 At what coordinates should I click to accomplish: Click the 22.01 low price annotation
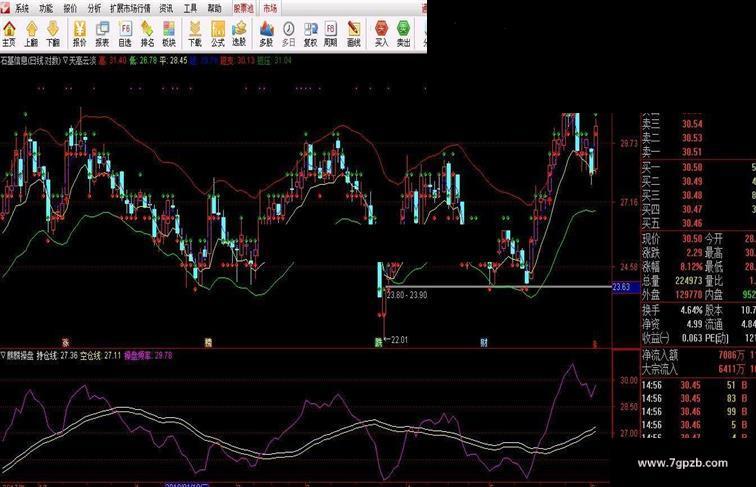point(399,339)
